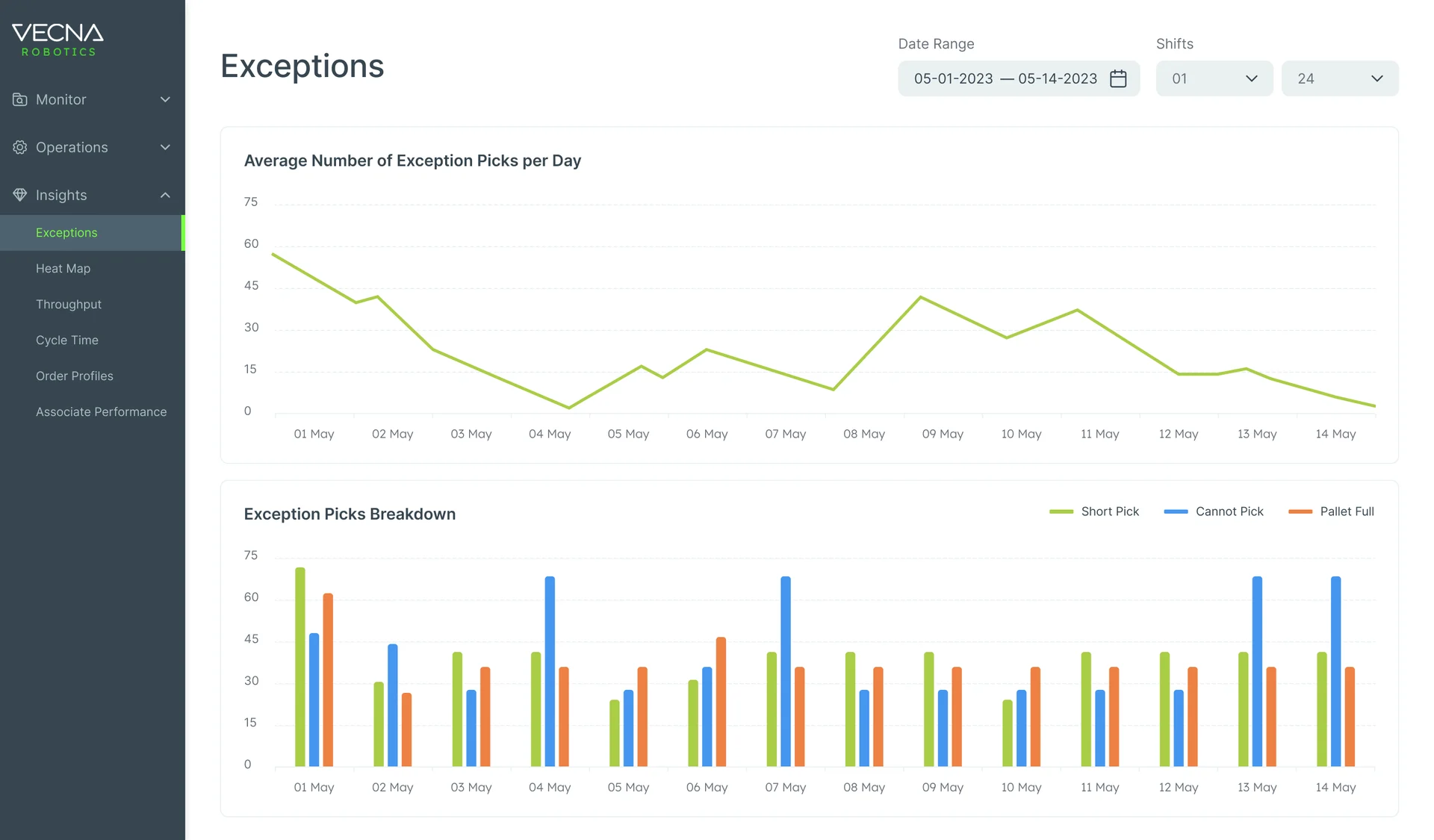Click the 02 May blue Cannot Pick bar
Image resolution: width=1434 pixels, height=840 pixels.
[393, 705]
